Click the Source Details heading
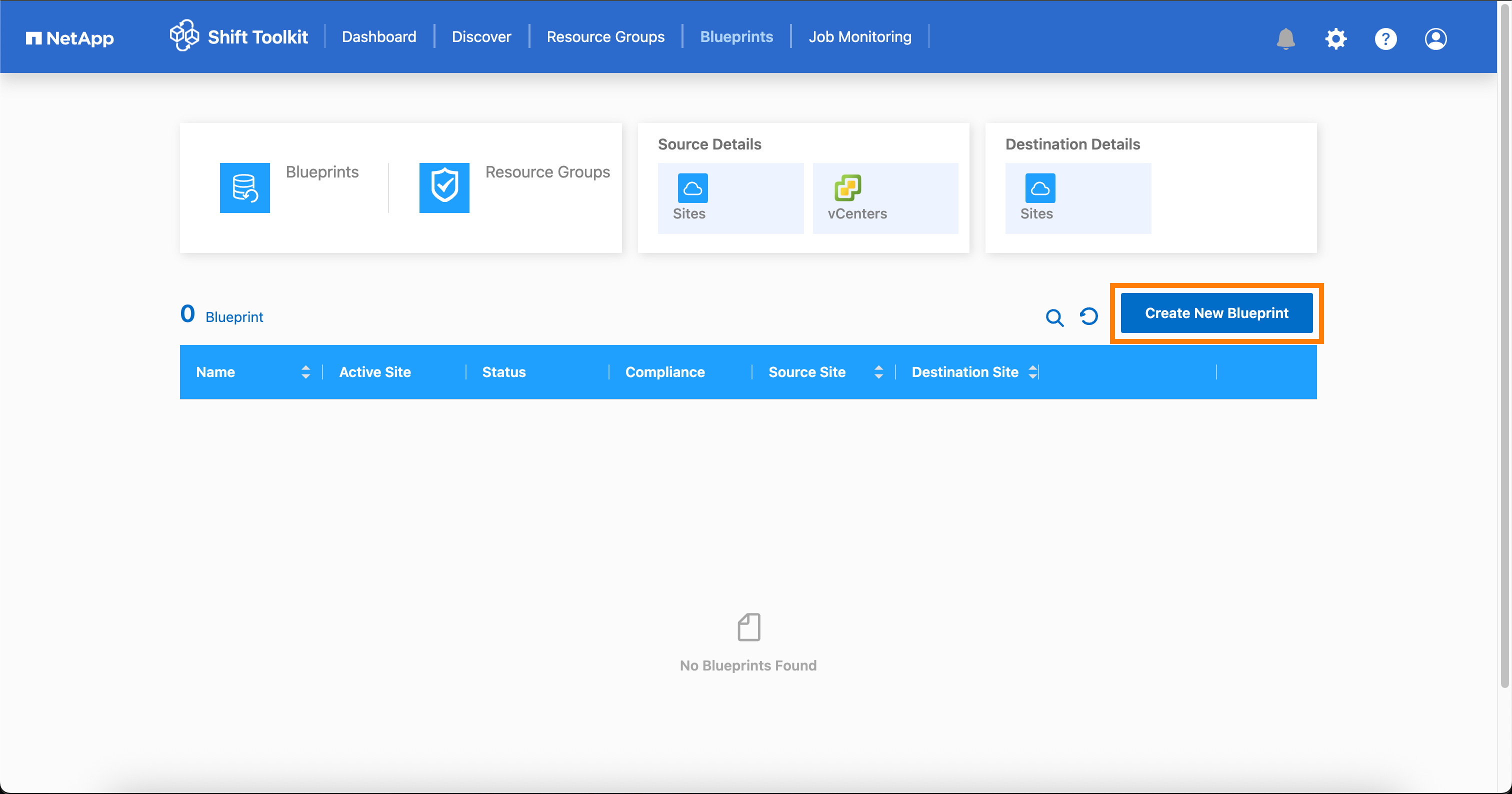 coord(709,144)
